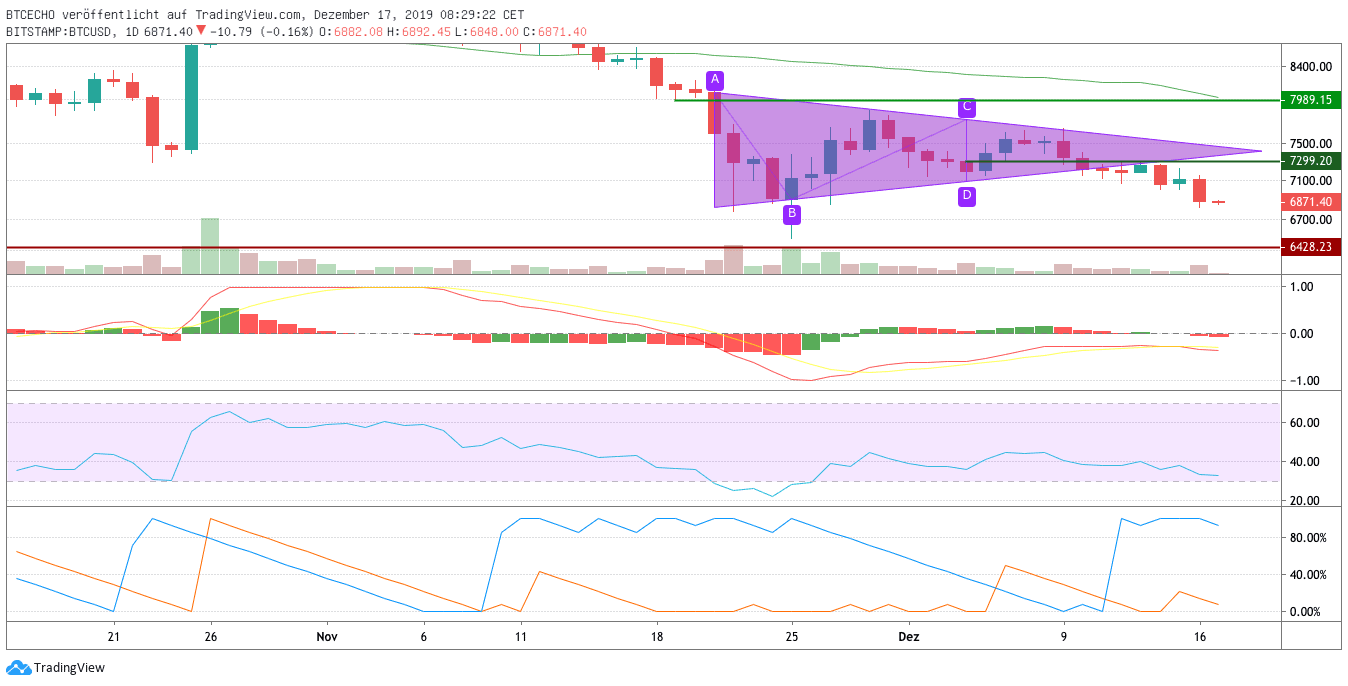Viewport: 1348px width, 686px height.
Task: Select the purple point A marker
Action: [x=714, y=80]
